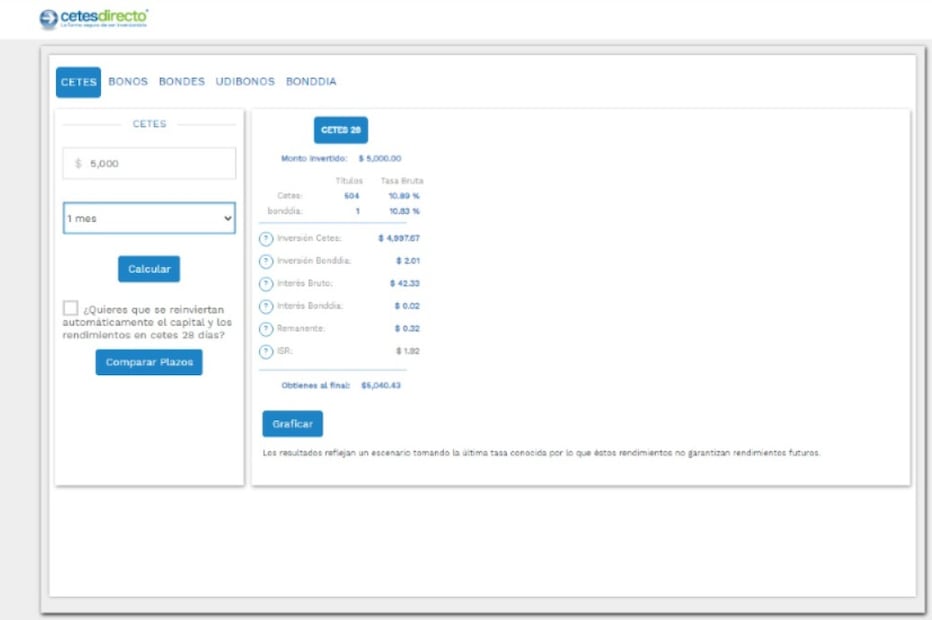Image resolution: width=932 pixels, height=620 pixels.
Task: Click the '¿Quieres que se reinviertan' checkbox label text
Action: 147,322
